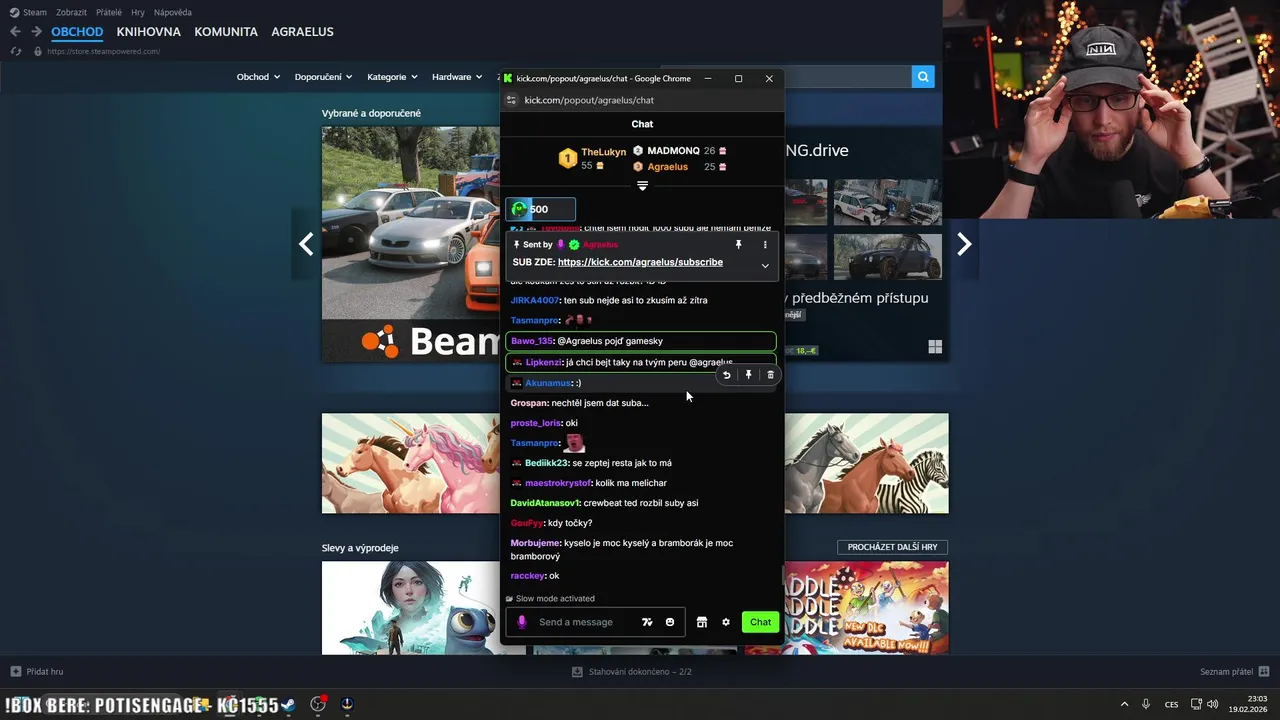Screen dimensions: 1280x720
Task: Click the tray microphone icon
Action: 1146,704
